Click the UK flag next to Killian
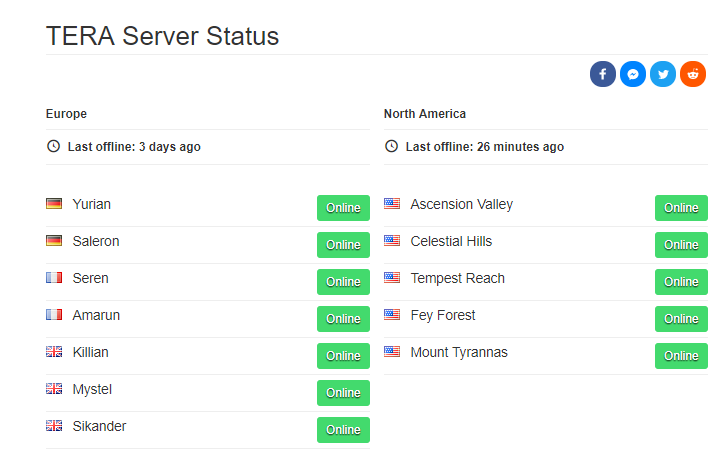 54,351
